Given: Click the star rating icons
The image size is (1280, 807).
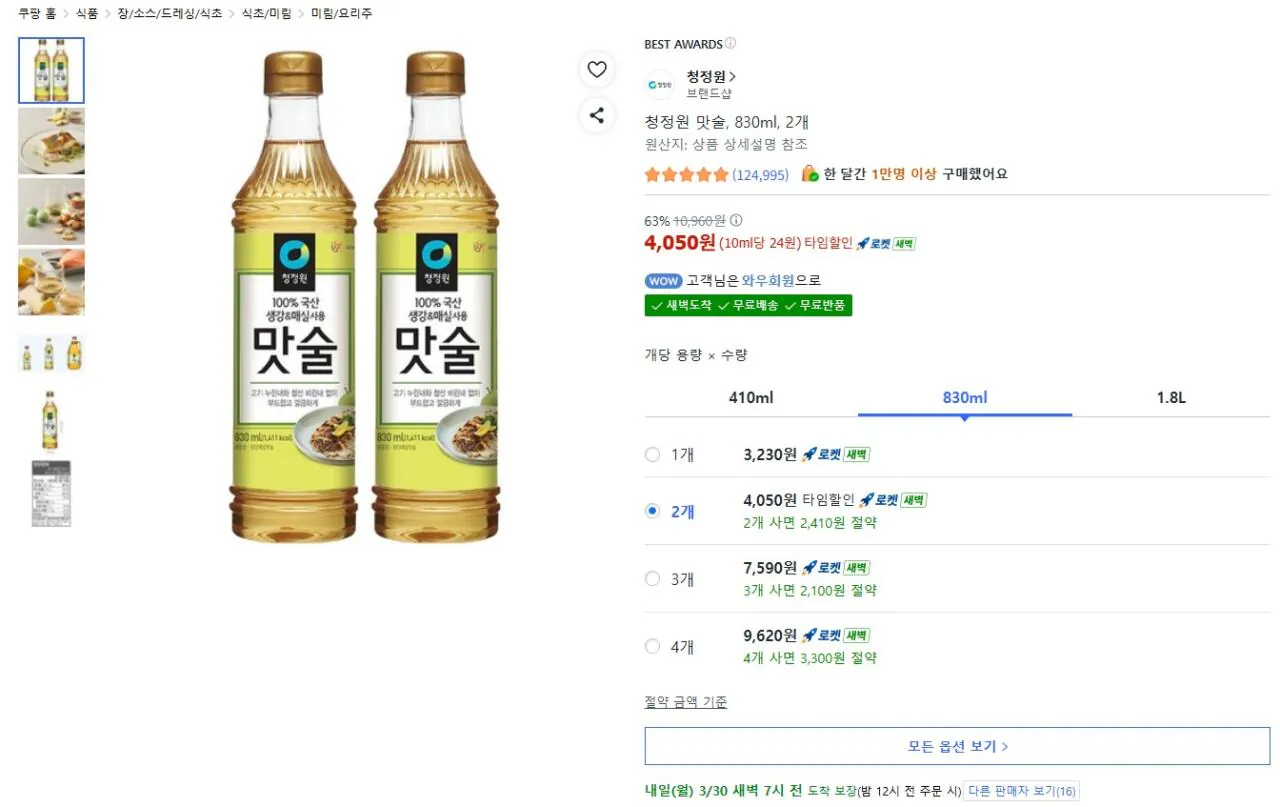Looking at the screenshot, I should (687, 174).
